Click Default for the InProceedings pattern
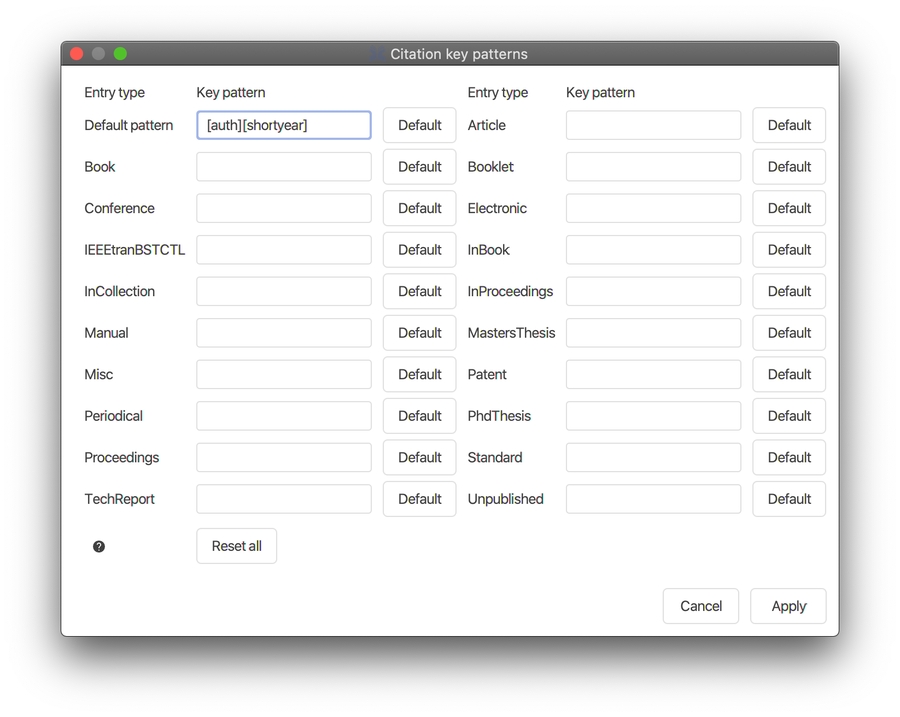Viewport: 900px width, 717px height. [x=788, y=291]
